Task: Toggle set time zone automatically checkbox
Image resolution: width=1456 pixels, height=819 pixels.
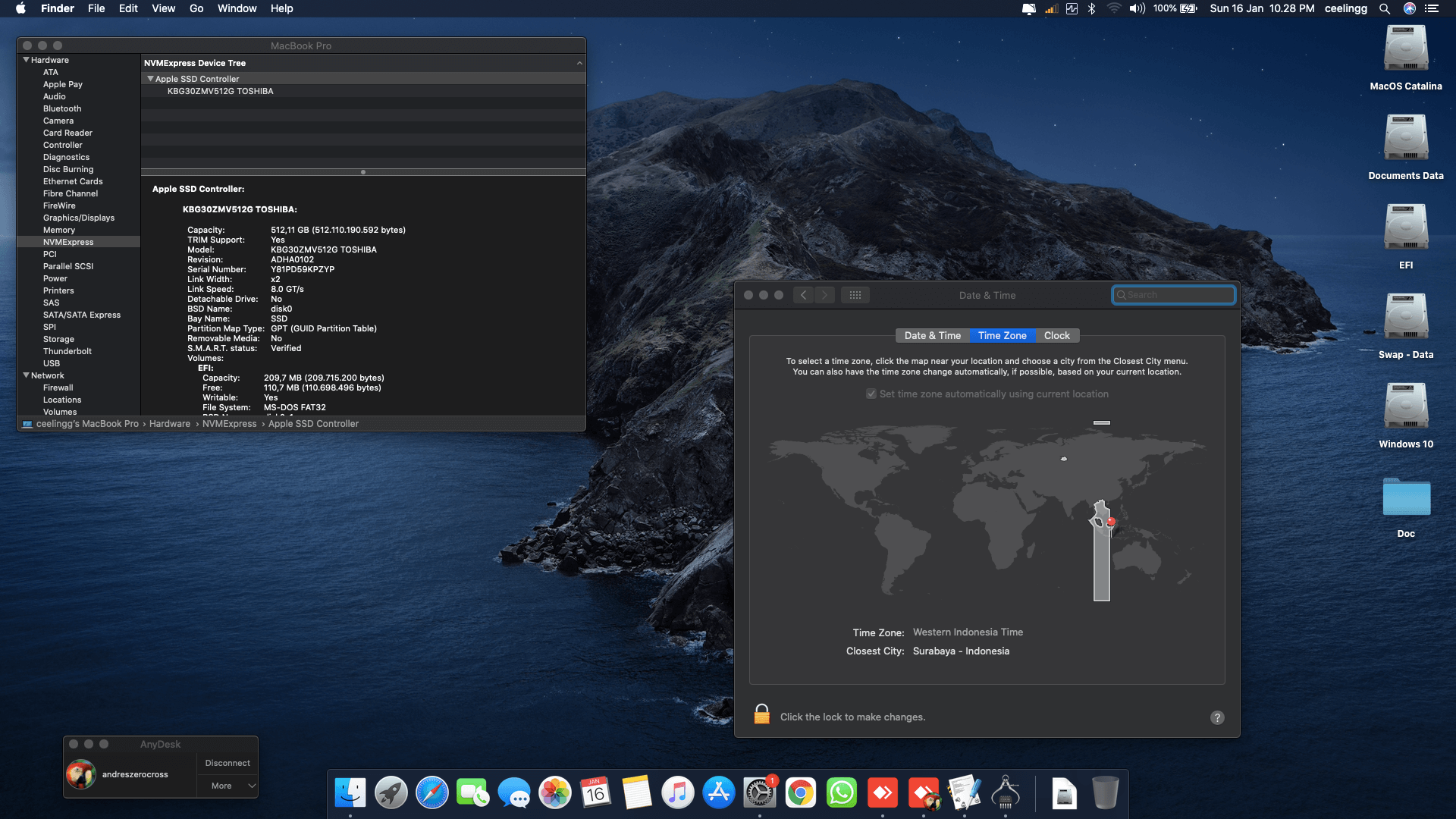Action: (871, 394)
